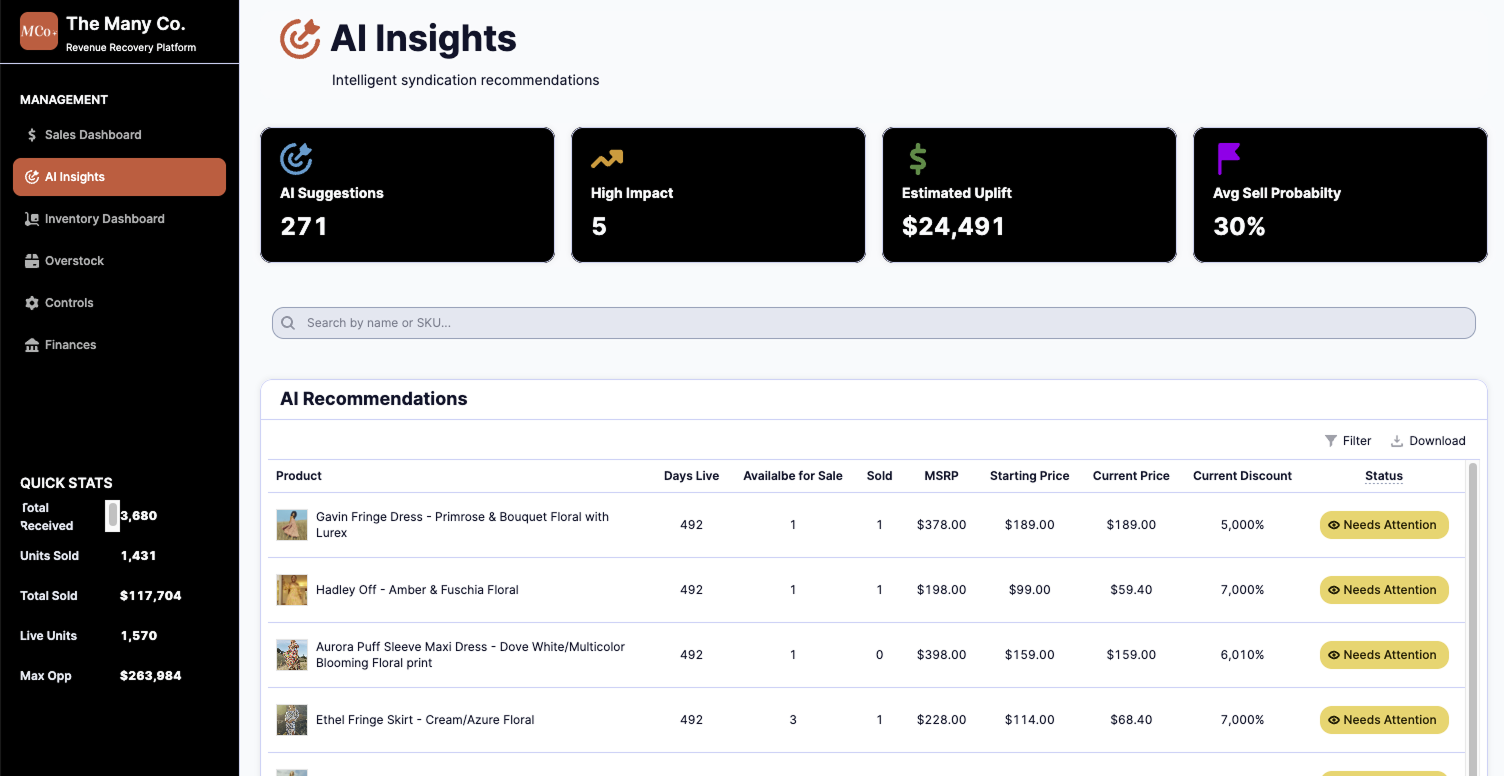Click the Avg Sell Probabilty 30% card
Viewport: 1507px width, 776px height.
(x=1340, y=195)
